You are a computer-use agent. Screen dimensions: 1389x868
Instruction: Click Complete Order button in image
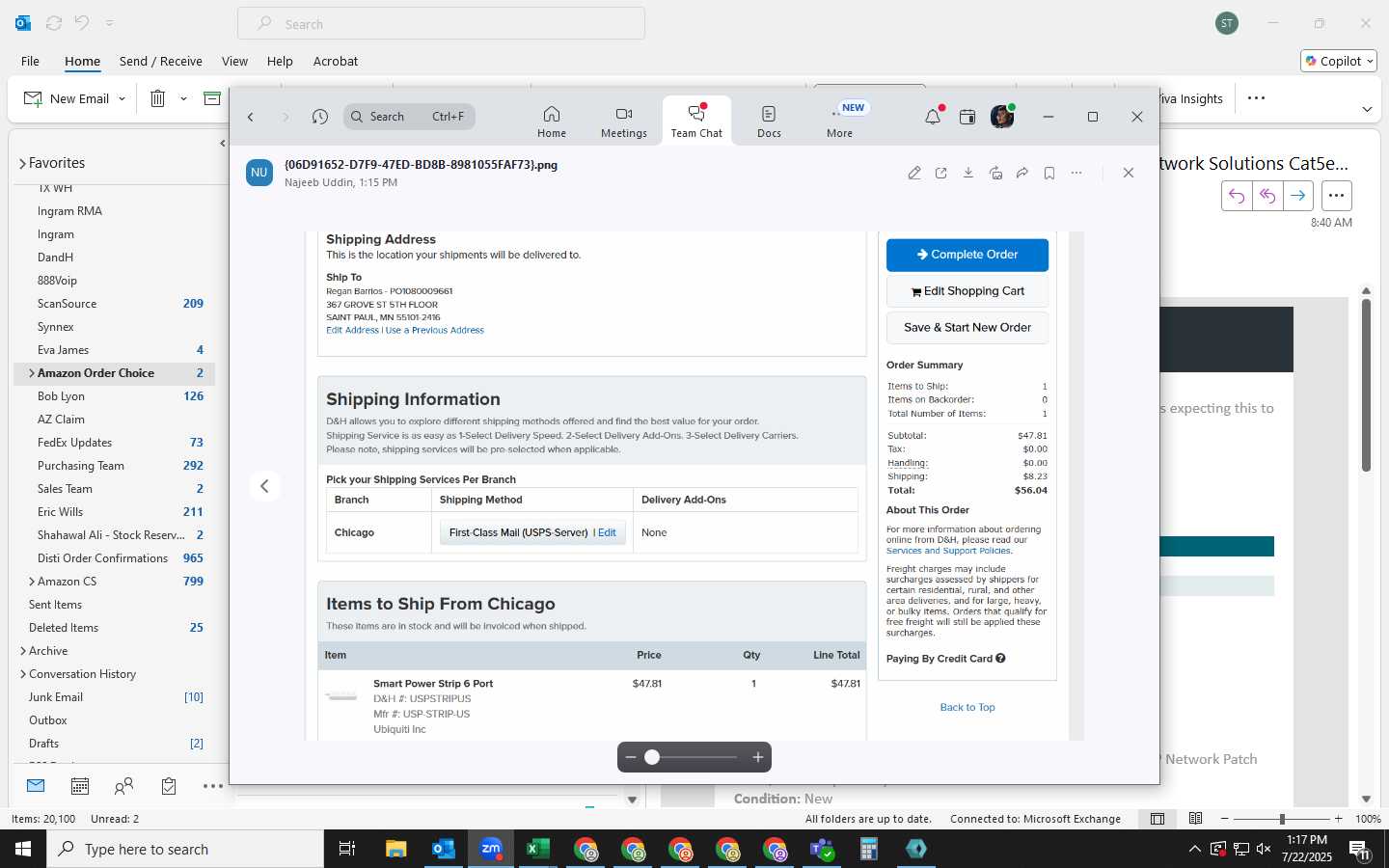[967, 255]
